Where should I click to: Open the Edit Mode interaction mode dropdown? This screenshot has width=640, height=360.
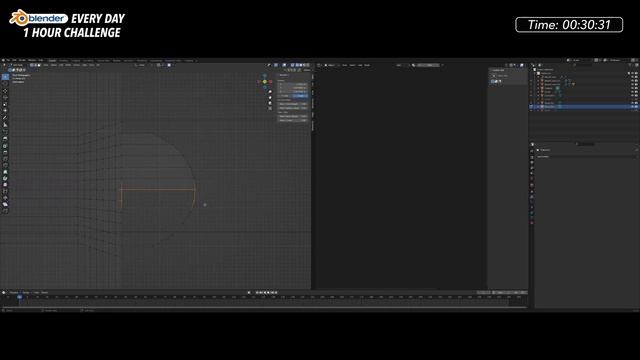coord(18,65)
